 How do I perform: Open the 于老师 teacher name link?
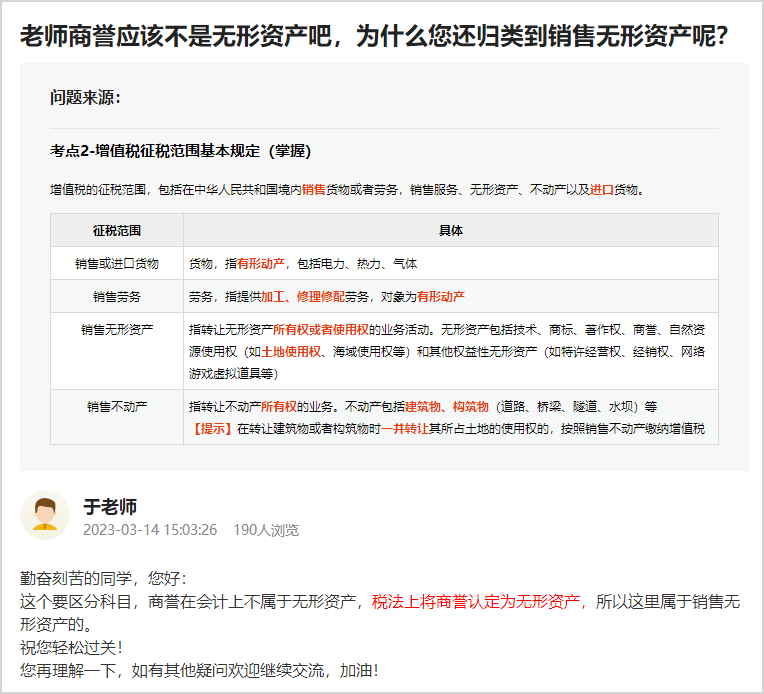[x=110, y=506]
